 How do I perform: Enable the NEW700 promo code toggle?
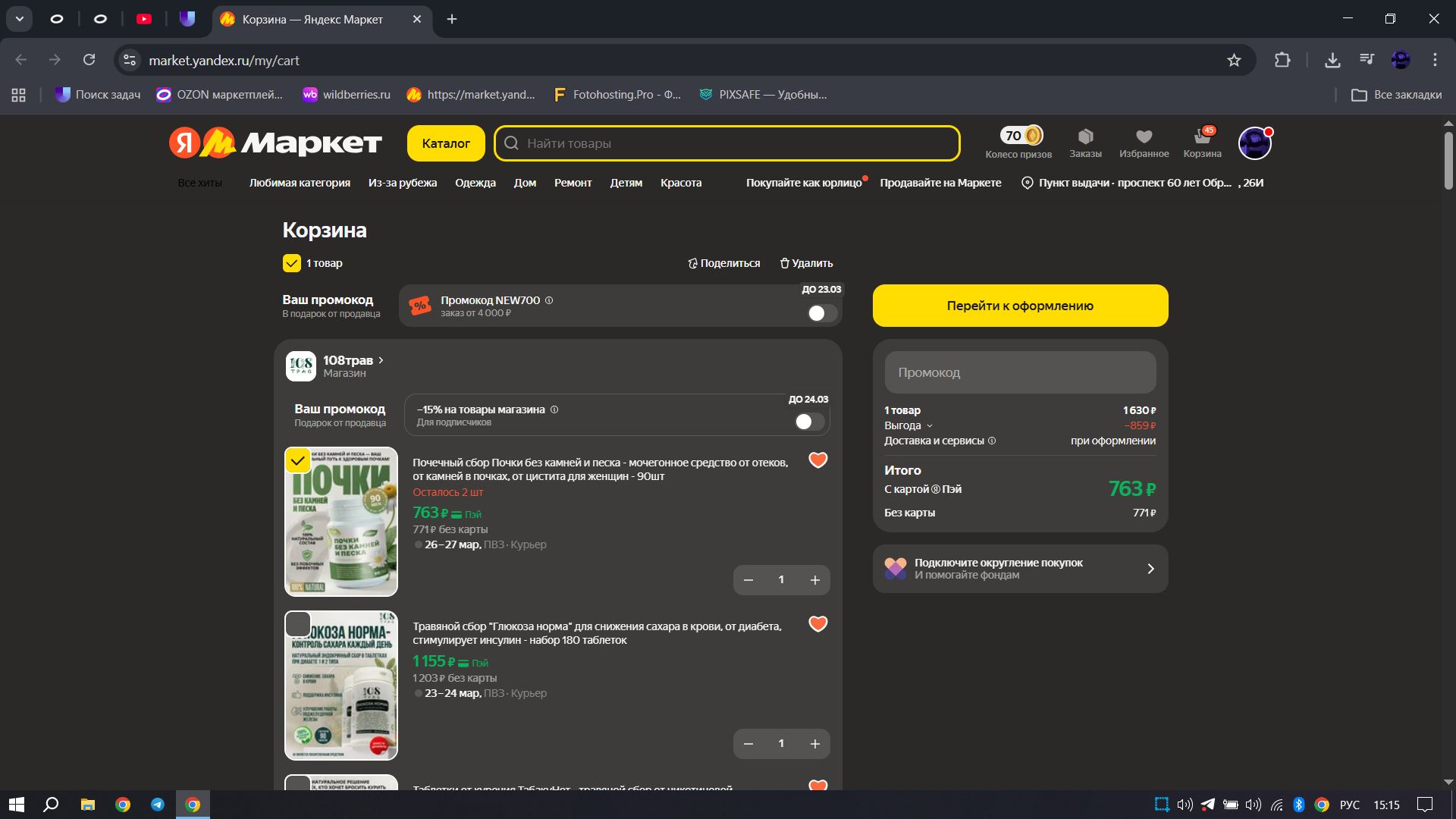[821, 313]
